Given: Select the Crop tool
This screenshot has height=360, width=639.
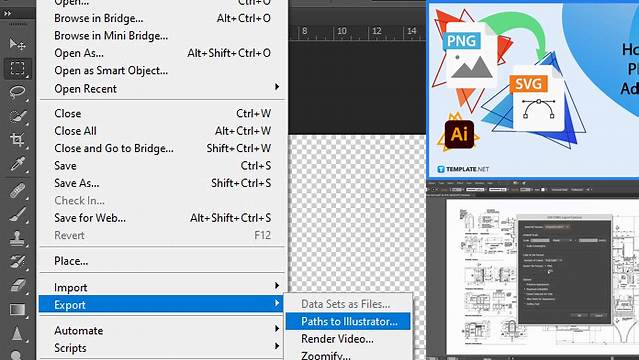Looking at the screenshot, I should 17,140.
